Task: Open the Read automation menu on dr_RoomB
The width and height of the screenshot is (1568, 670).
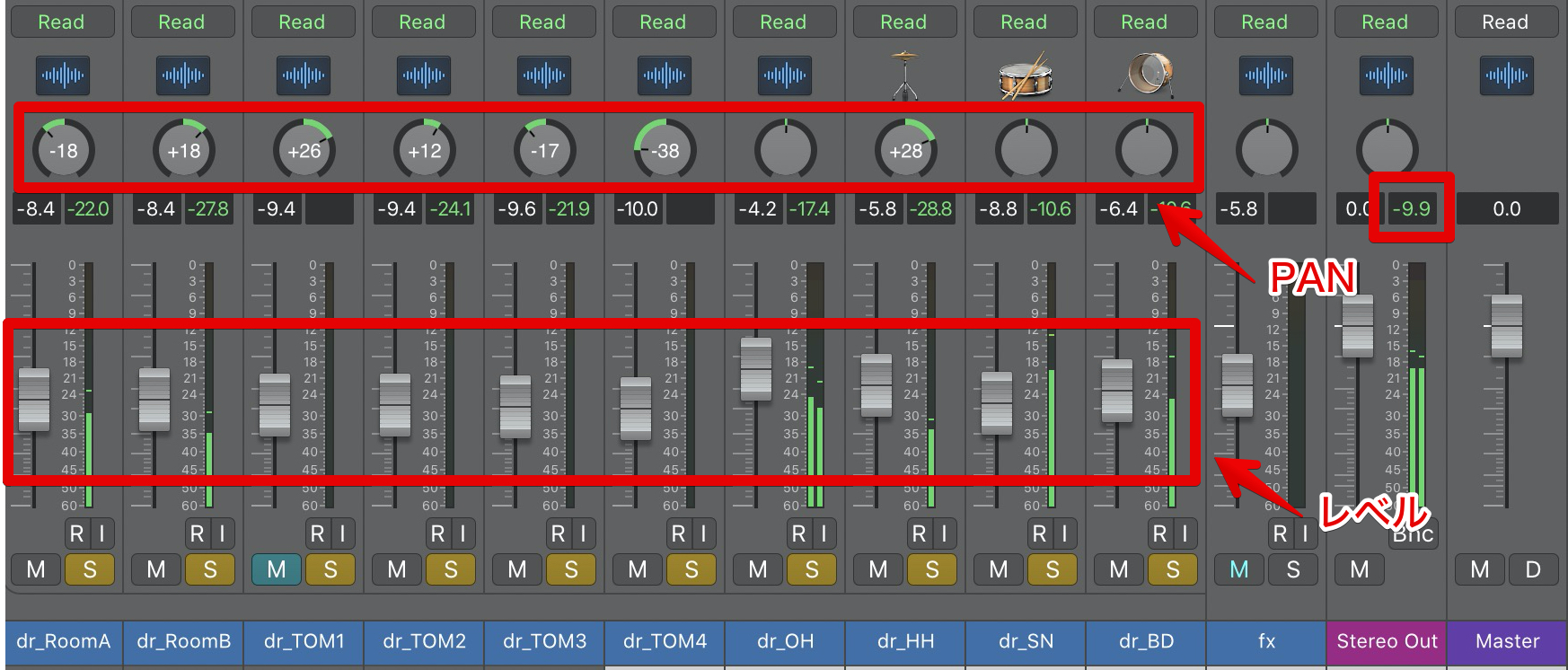Action: click(182, 22)
